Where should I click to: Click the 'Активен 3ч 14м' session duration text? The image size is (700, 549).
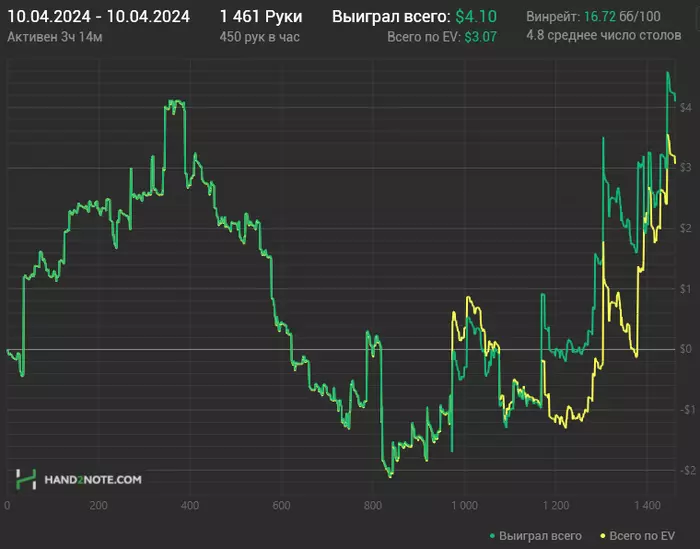point(55,37)
